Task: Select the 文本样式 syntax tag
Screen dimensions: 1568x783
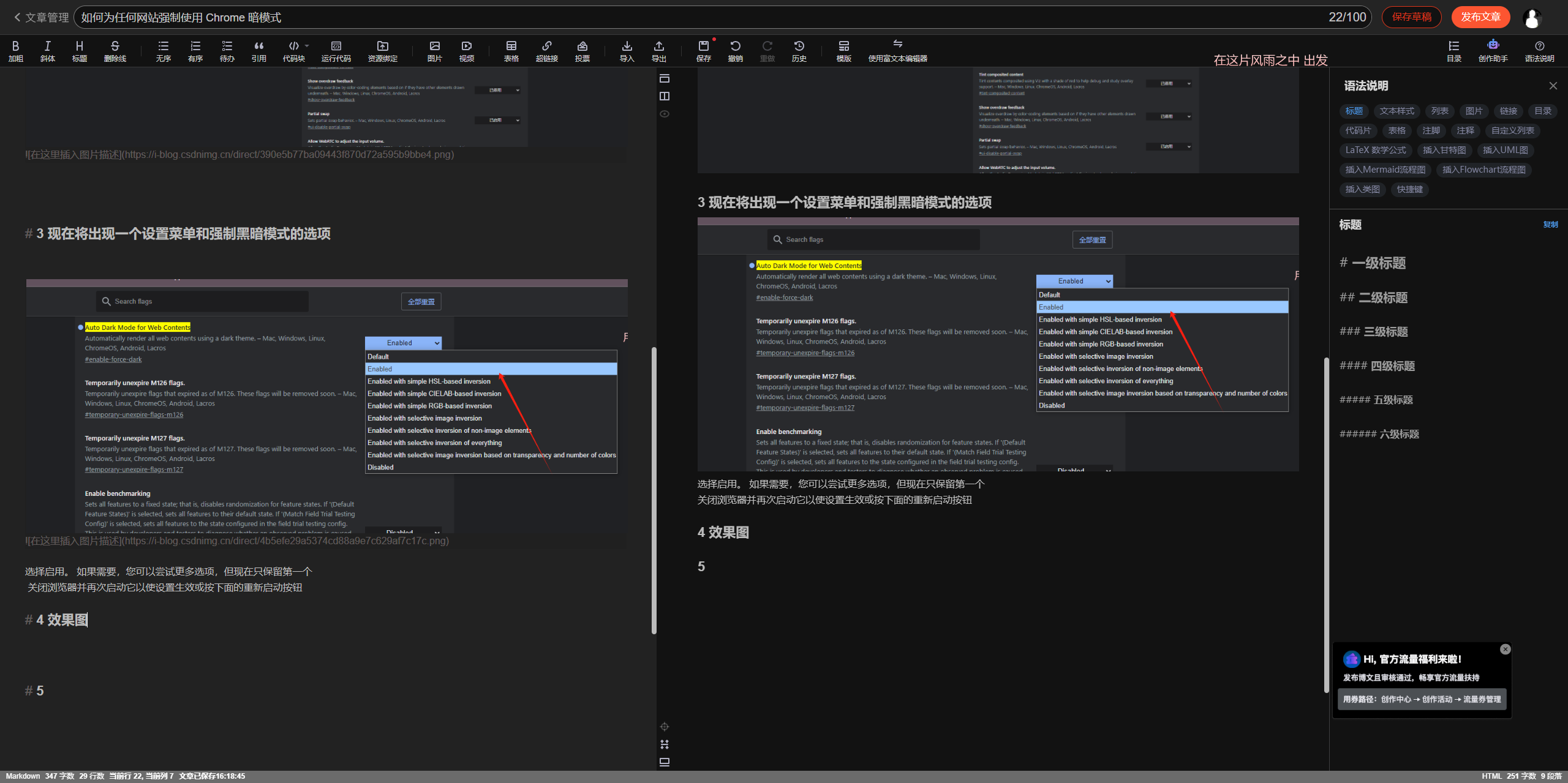Action: click(1397, 111)
